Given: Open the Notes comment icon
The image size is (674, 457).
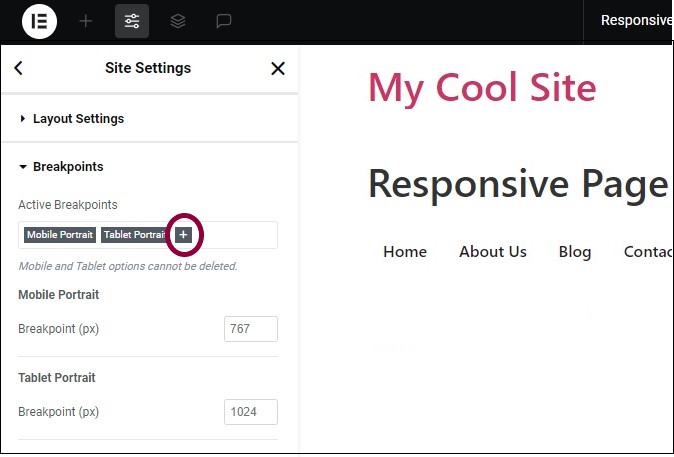Looking at the screenshot, I should pos(224,21).
